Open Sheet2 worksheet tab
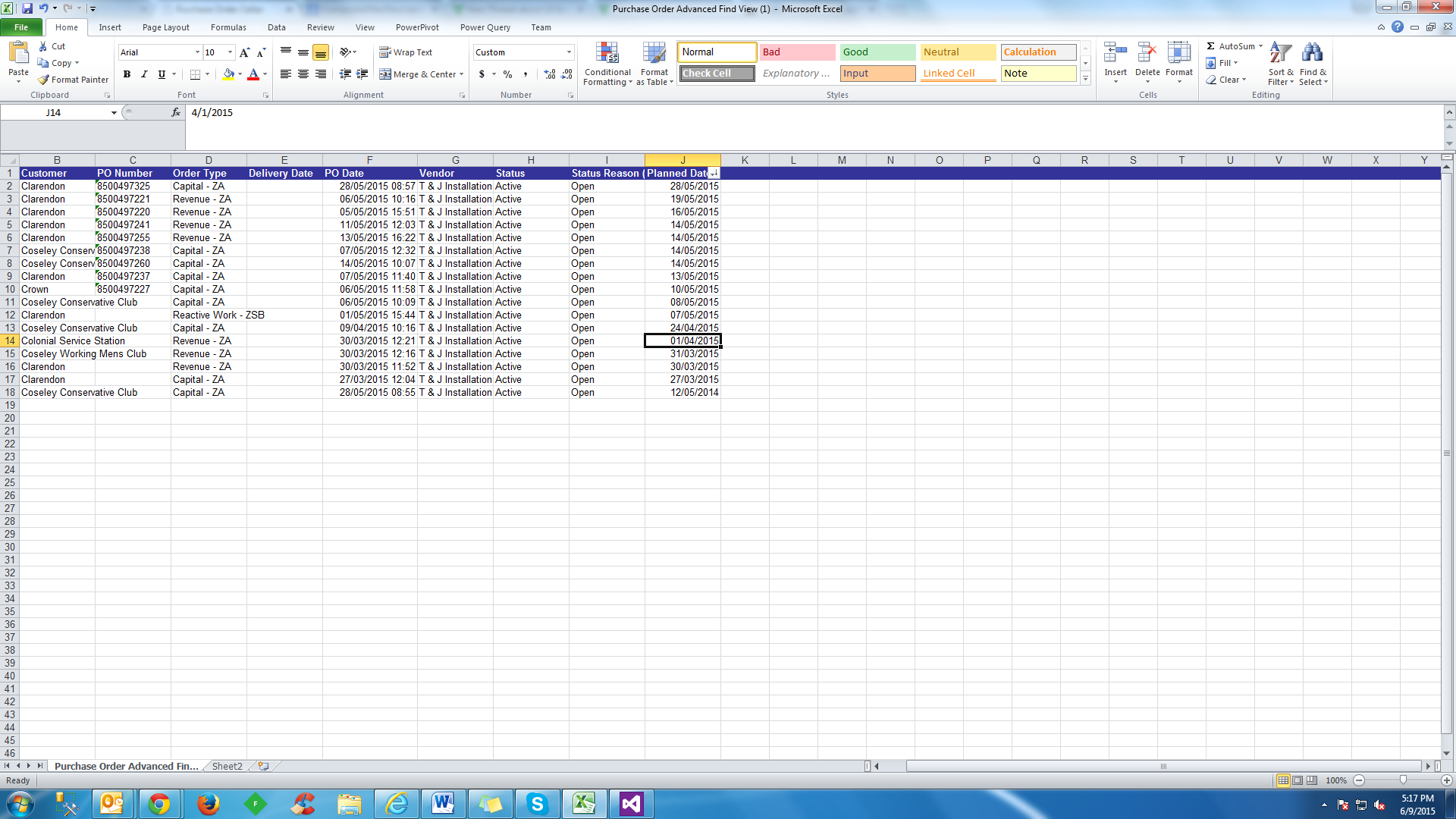1456x819 pixels. pyautogui.click(x=227, y=766)
